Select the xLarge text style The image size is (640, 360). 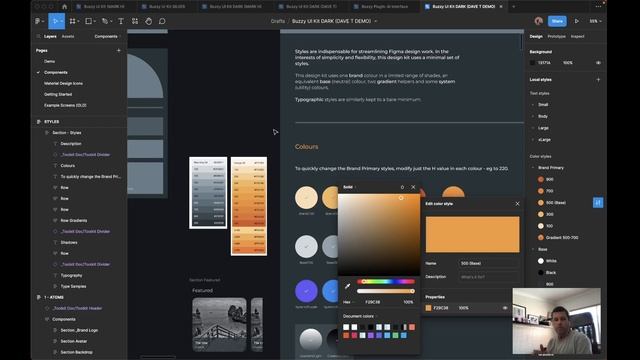point(544,140)
